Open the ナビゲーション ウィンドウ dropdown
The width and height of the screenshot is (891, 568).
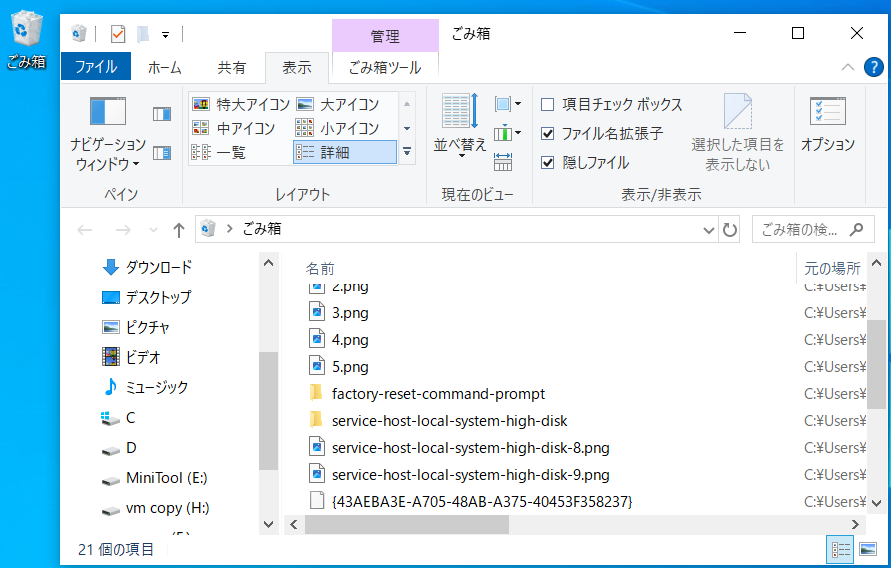pos(108,134)
